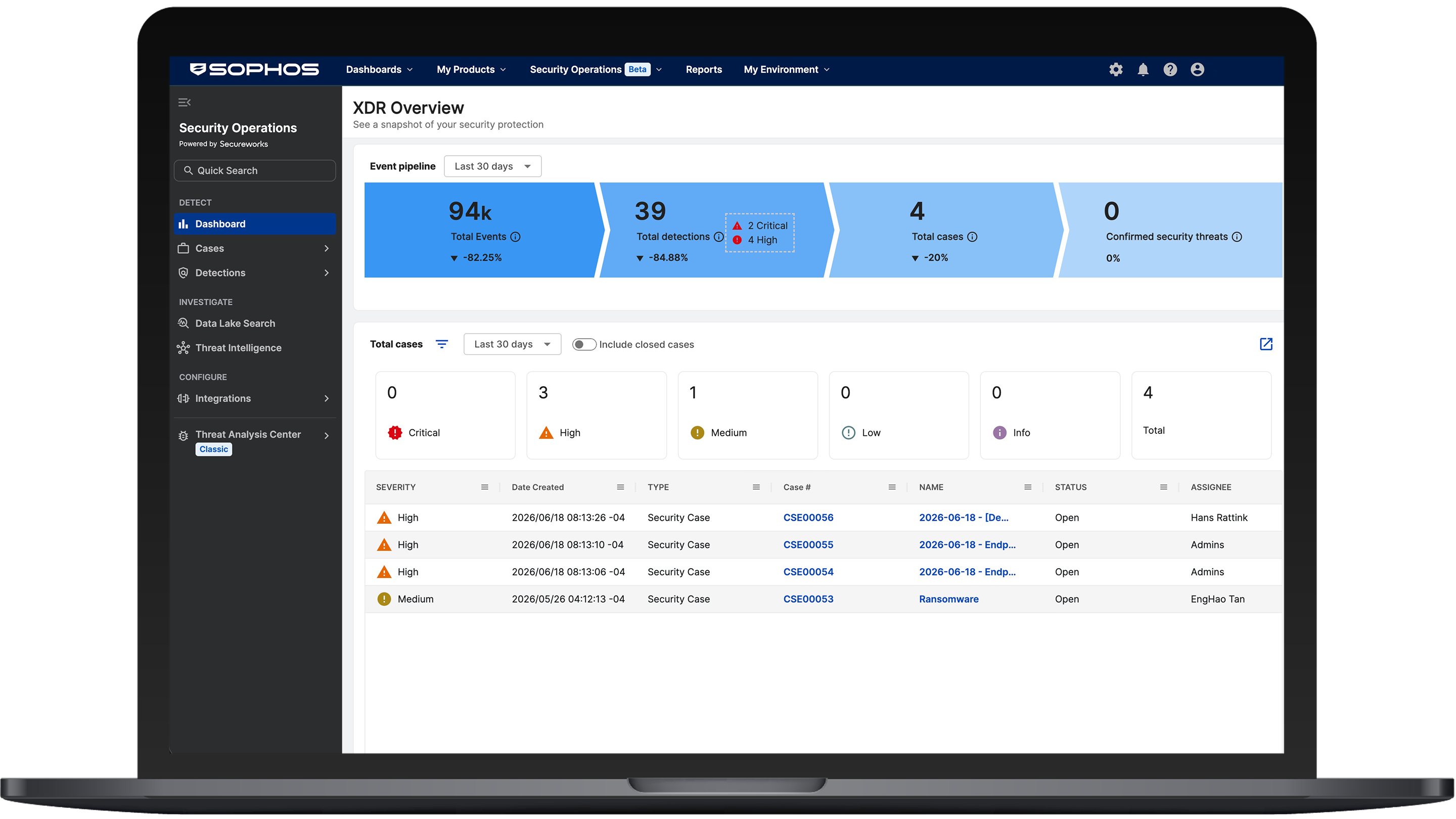Click the Classic badge in sidebar

[214, 449]
